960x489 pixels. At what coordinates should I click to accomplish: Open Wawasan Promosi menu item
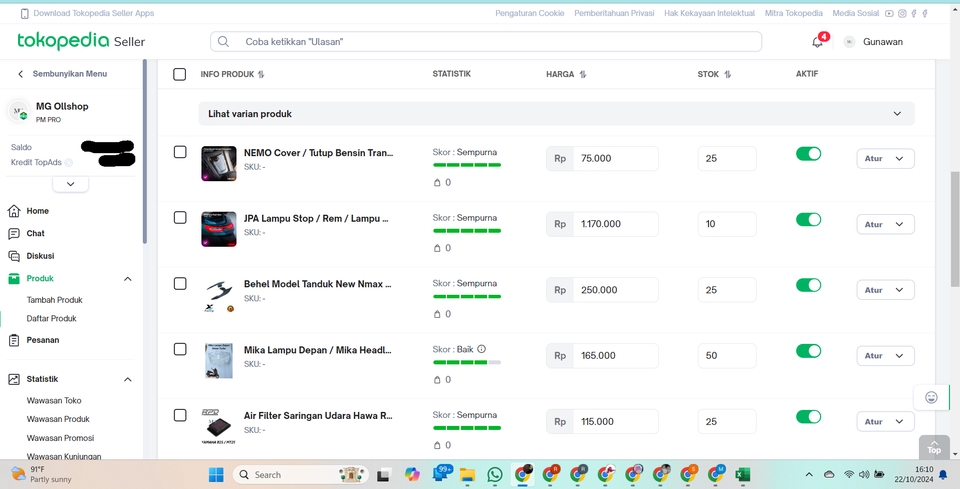[60, 438]
